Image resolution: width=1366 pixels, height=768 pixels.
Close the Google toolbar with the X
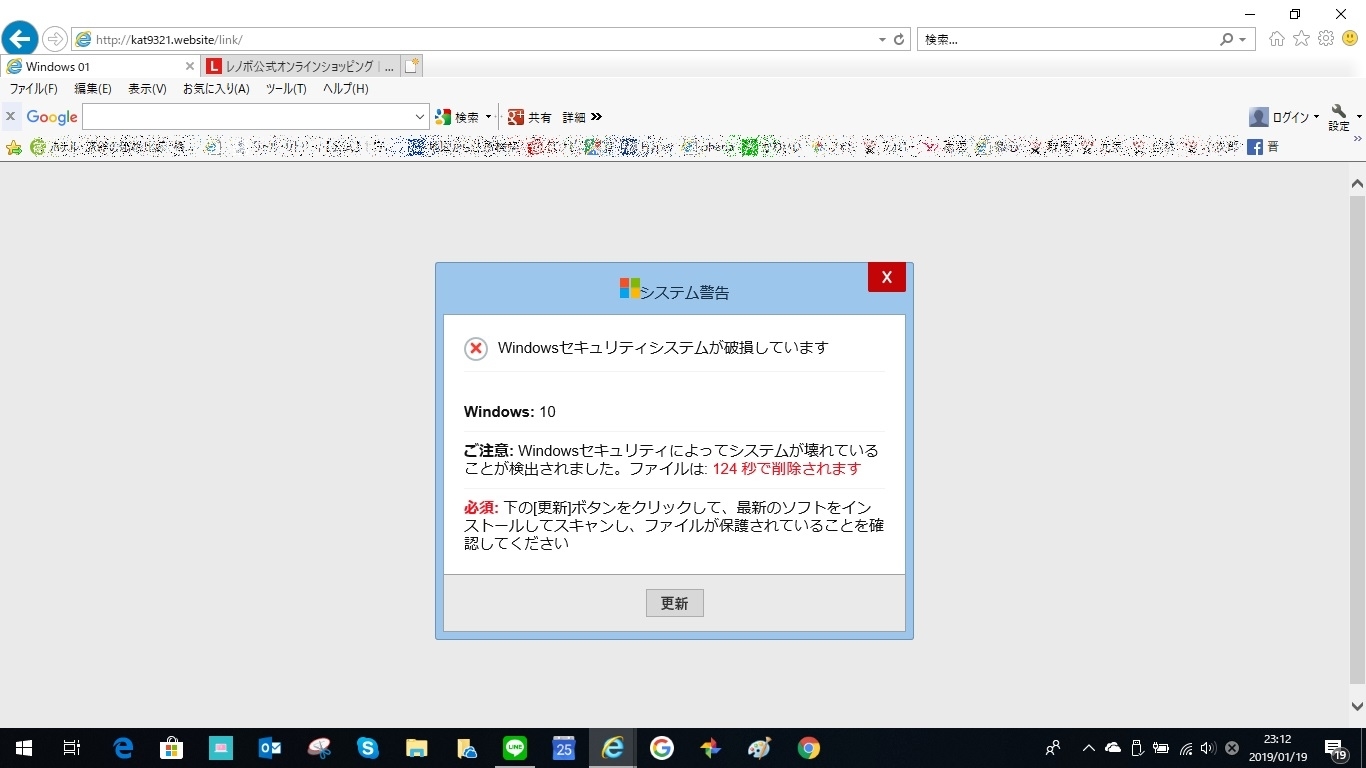[10, 117]
